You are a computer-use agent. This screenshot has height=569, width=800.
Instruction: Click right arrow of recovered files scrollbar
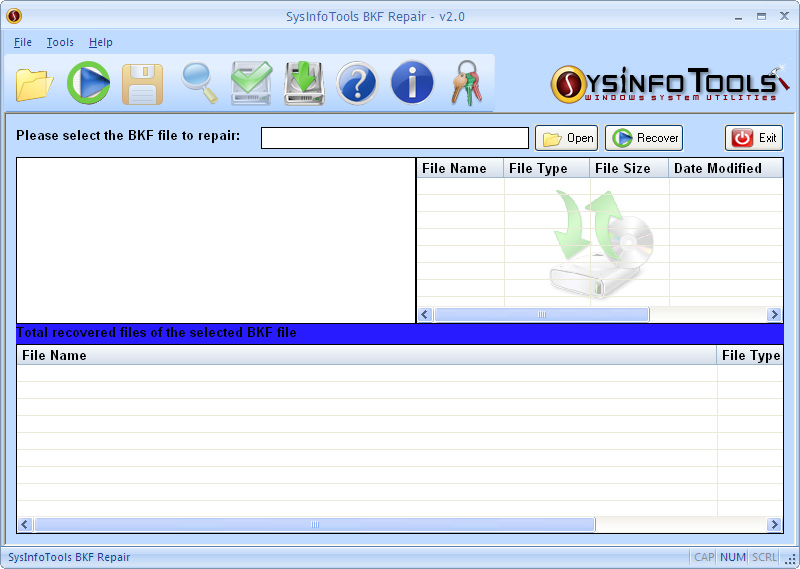774,525
